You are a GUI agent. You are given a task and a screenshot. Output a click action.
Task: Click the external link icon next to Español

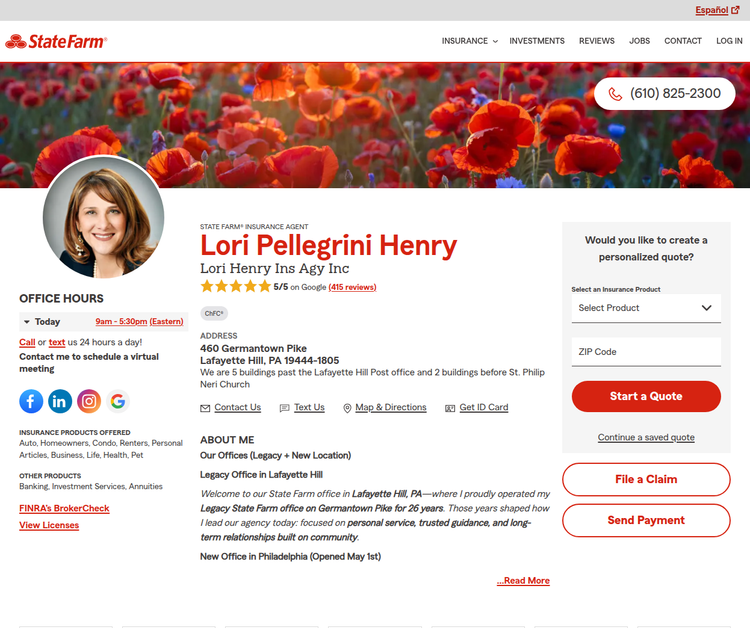735,10
